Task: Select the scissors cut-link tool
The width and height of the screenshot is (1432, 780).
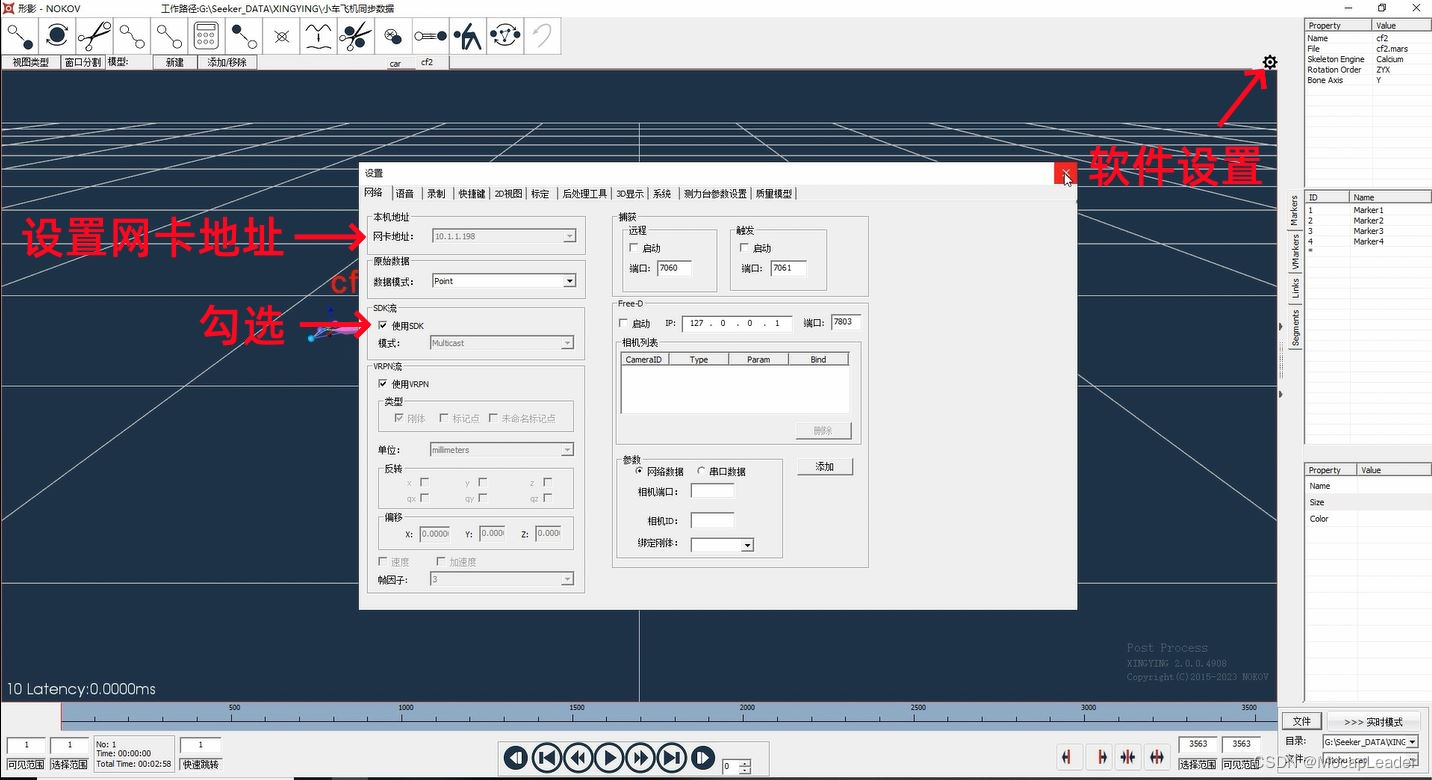Action: tap(95, 36)
